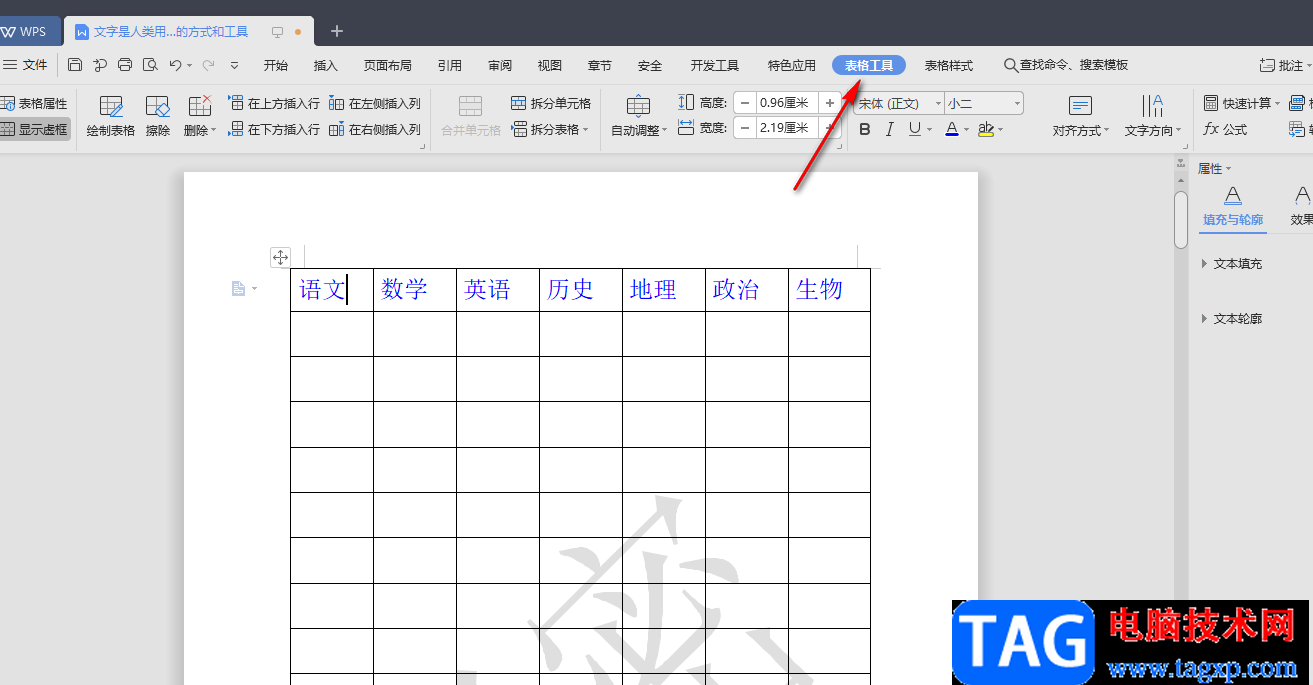Open Table Properties (表格属性)
Viewport: 1313px width, 685px height.
[34, 103]
